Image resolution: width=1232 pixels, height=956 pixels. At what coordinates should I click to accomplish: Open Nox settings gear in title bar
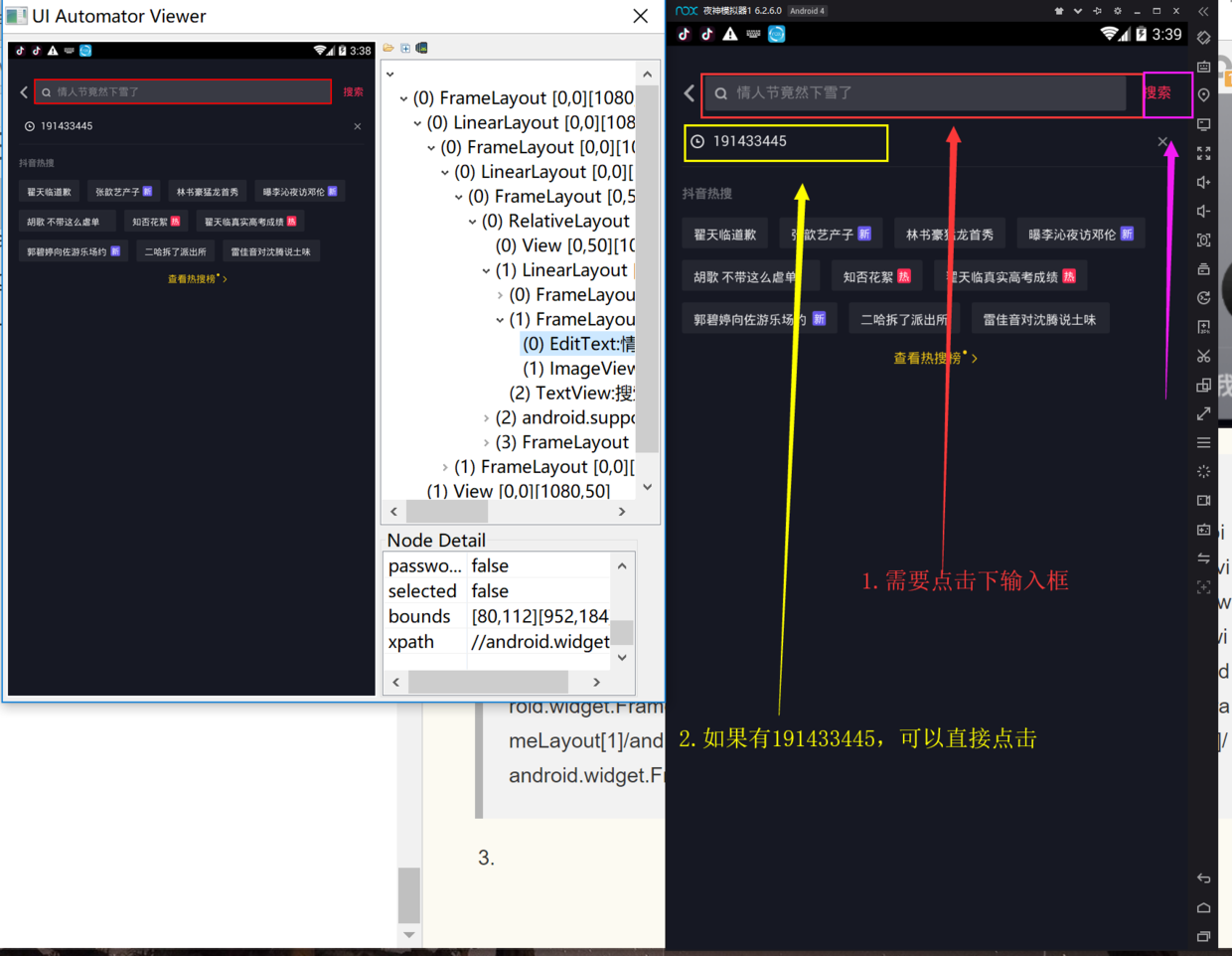click(1118, 11)
